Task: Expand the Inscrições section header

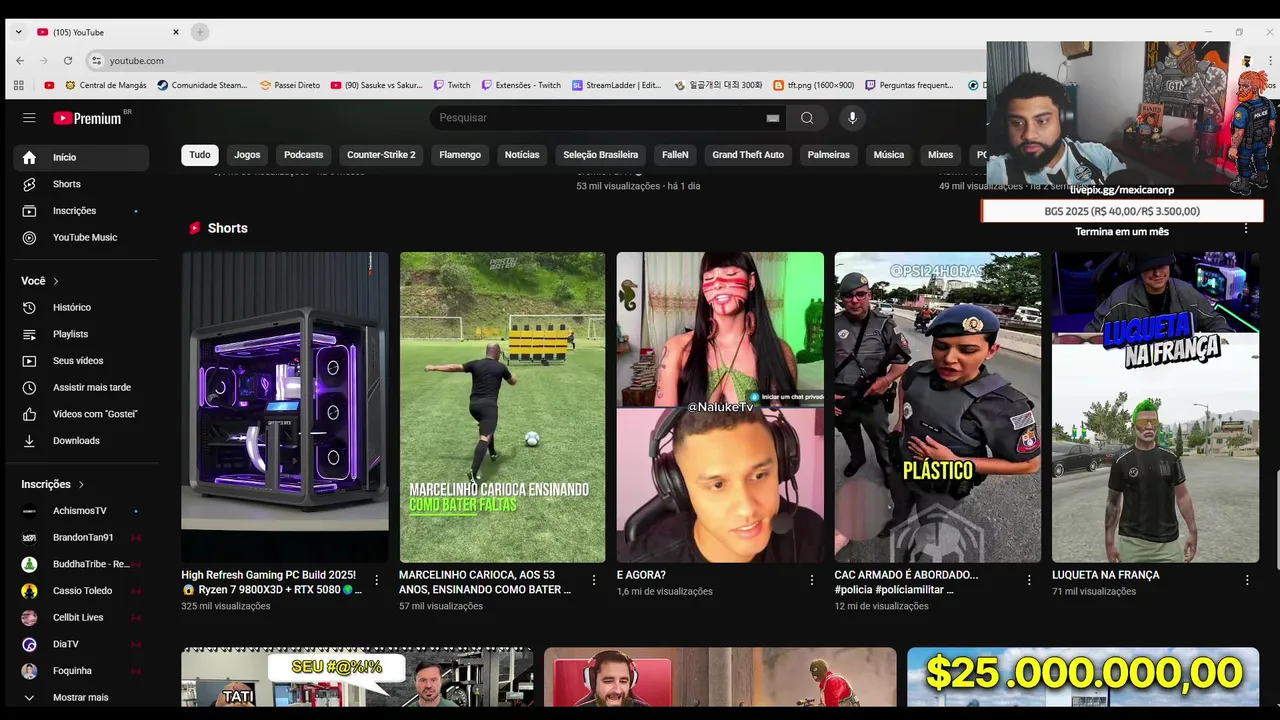Action: (x=53, y=484)
